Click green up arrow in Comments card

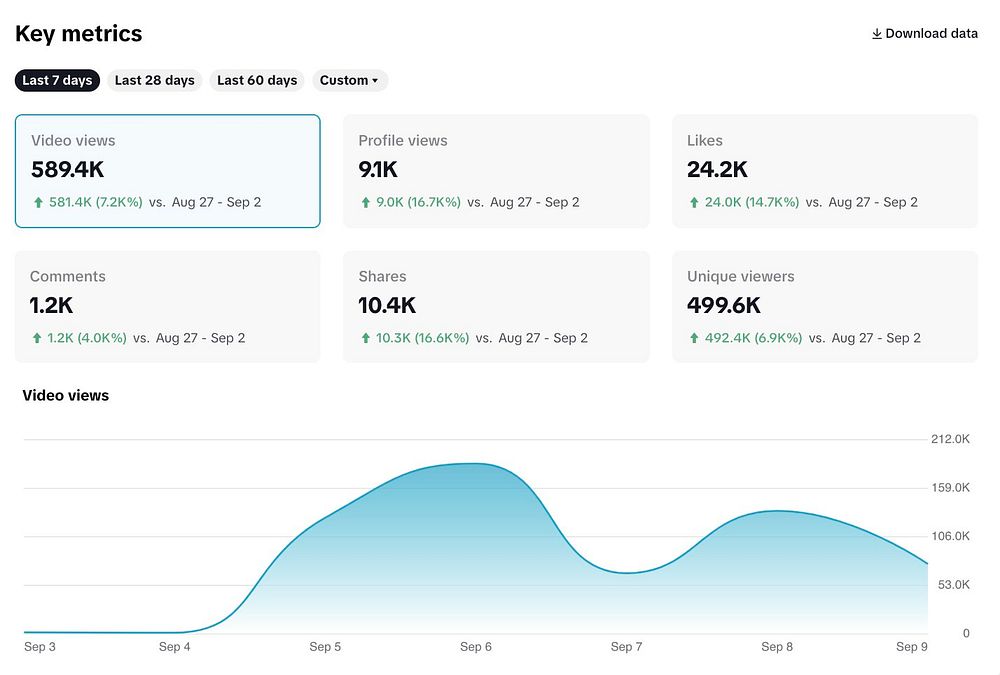tap(37, 338)
